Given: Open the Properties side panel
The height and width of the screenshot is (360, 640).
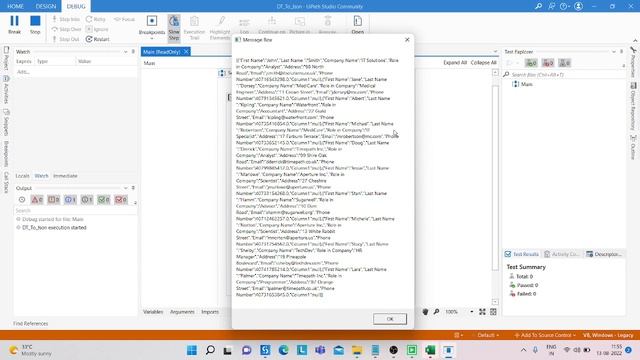Looking at the screenshot, I should click(633, 62).
